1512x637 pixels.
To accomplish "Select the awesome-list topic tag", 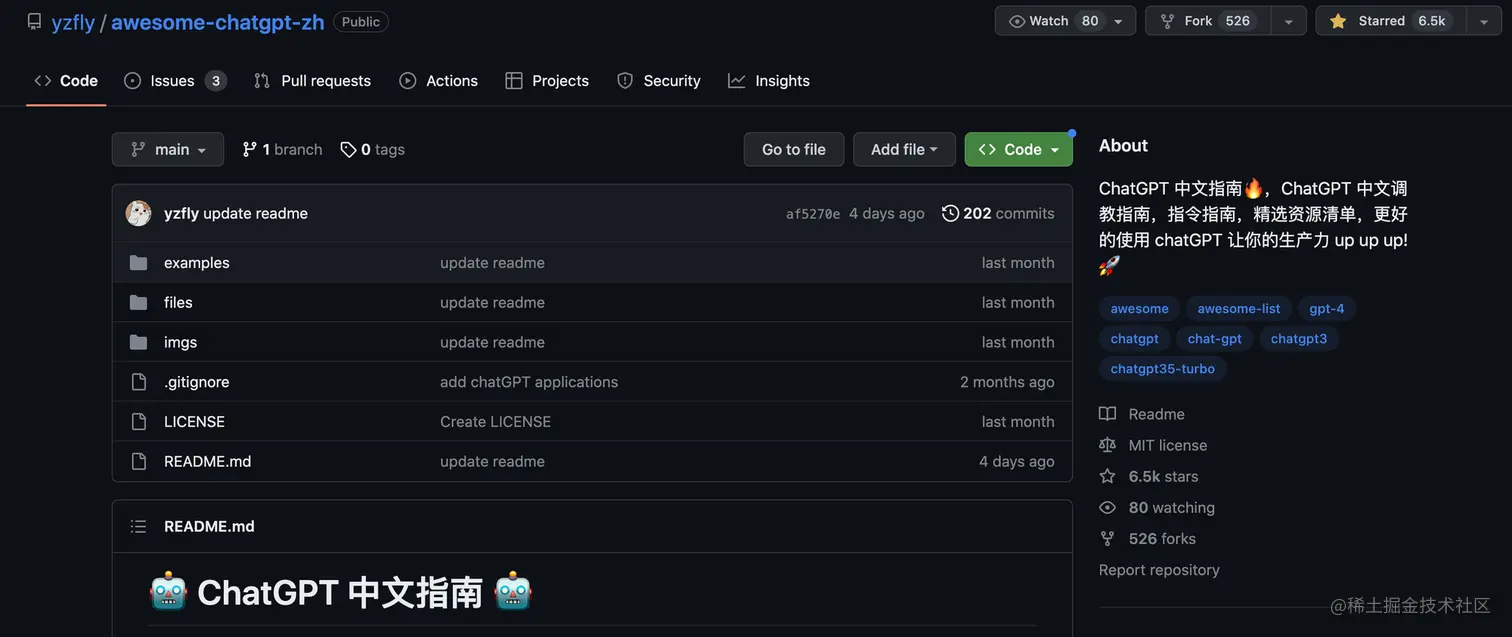I will tap(1239, 309).
